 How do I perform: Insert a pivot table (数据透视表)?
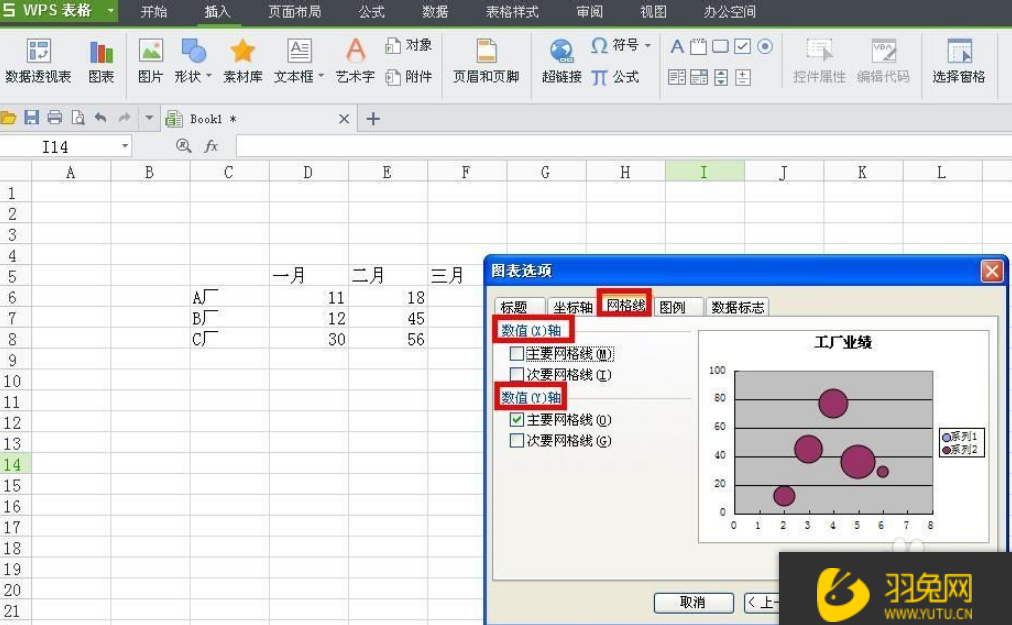tap(38, 61)
